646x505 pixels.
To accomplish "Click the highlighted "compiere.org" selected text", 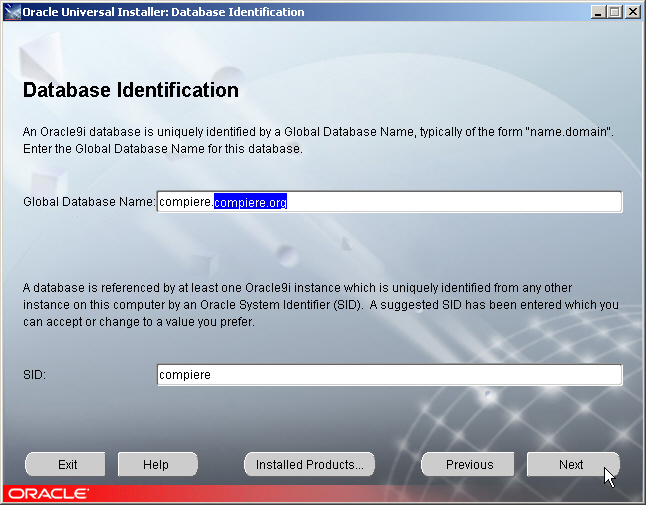I will point(250,202).
